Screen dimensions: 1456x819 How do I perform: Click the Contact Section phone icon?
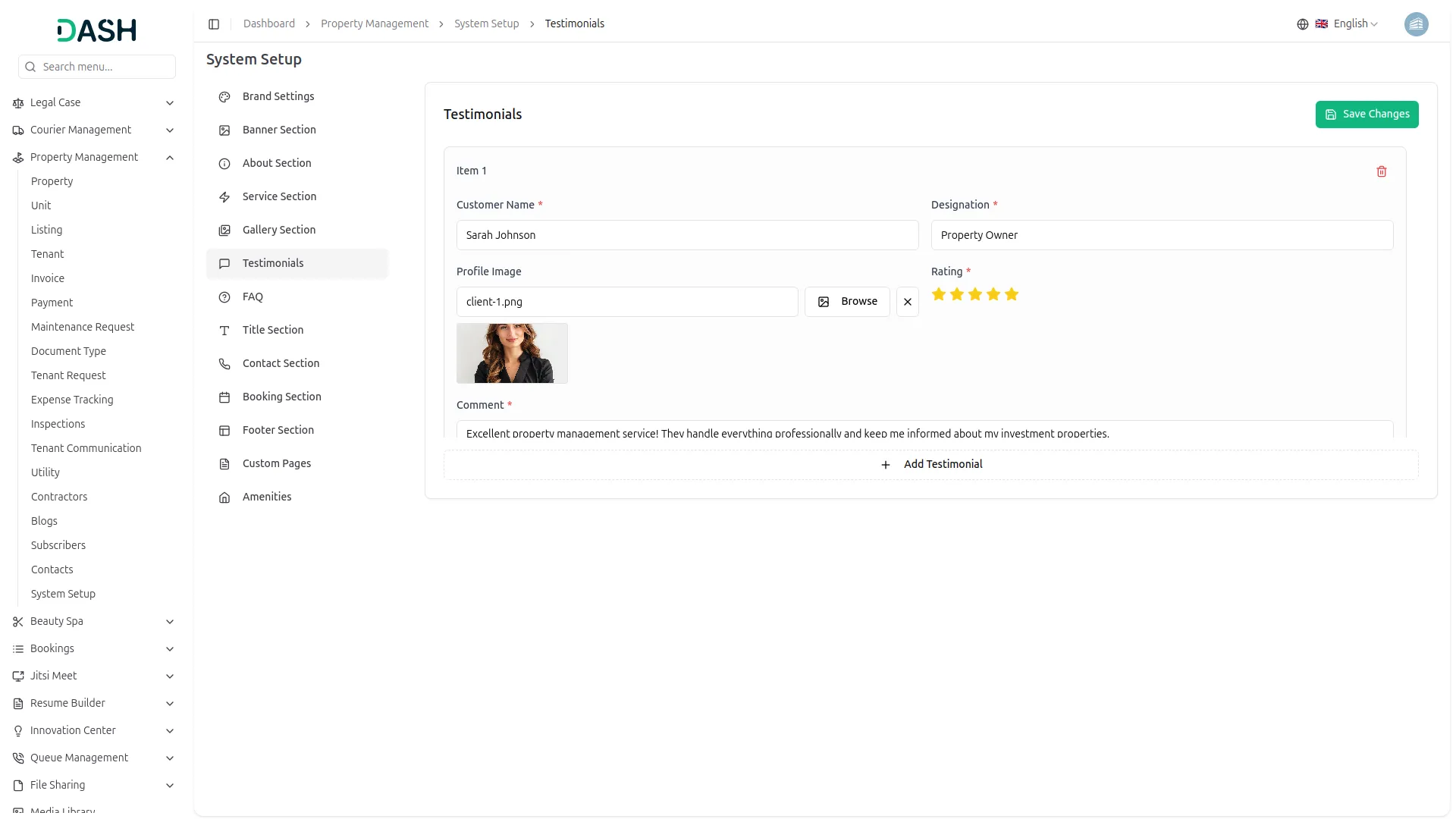(x=224, y=364)
